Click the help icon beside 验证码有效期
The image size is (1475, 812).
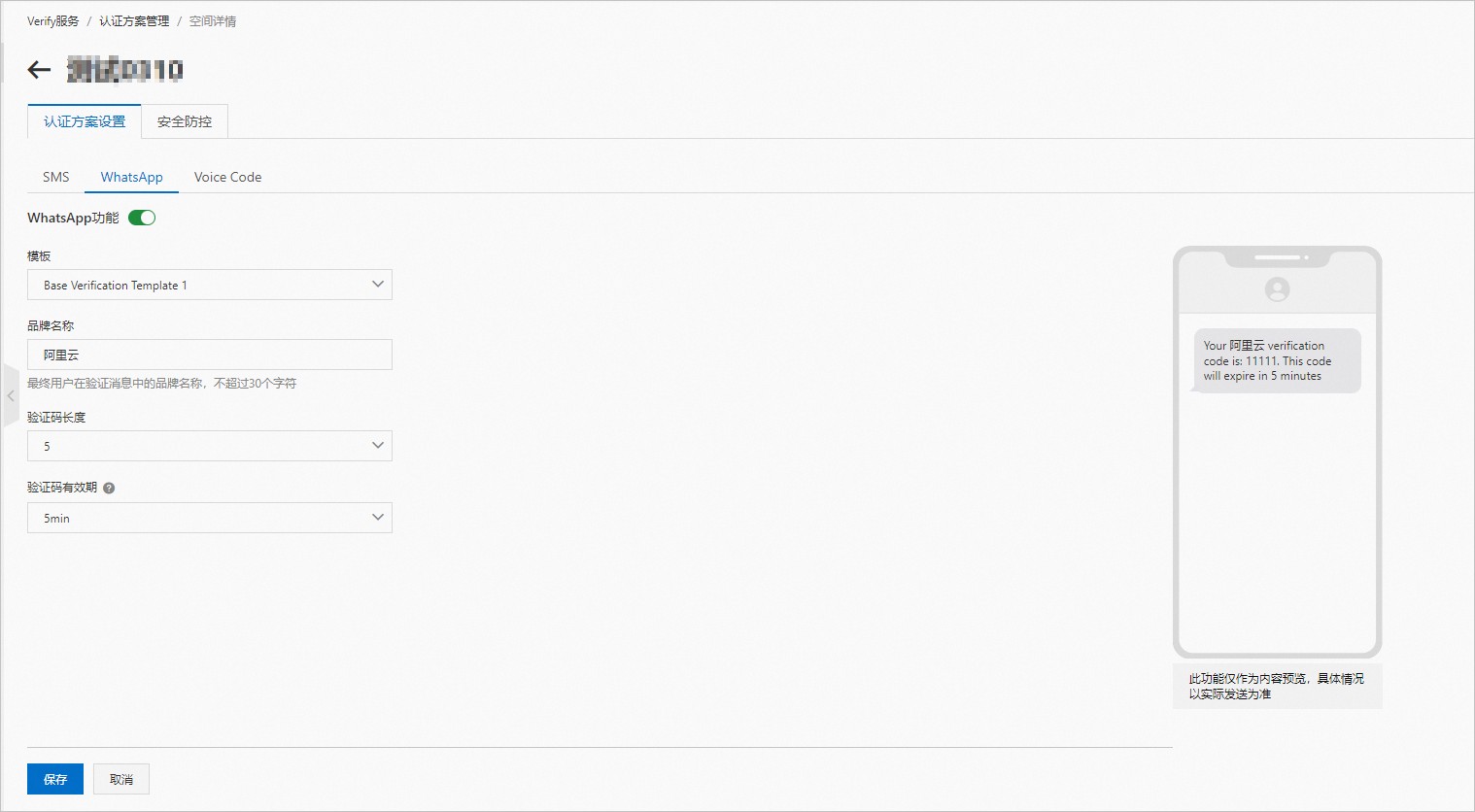[x=109, y=489]
